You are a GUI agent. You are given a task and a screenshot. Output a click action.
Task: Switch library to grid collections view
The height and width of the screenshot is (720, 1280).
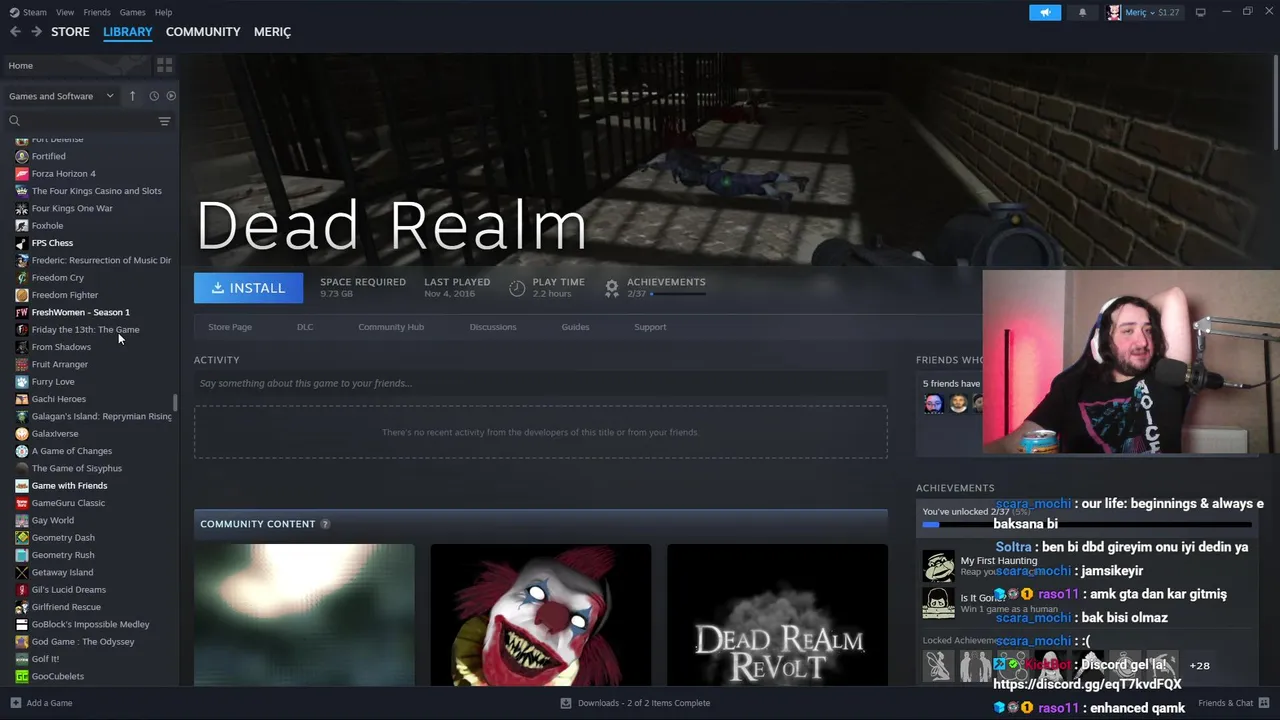(x=164, y=65)
